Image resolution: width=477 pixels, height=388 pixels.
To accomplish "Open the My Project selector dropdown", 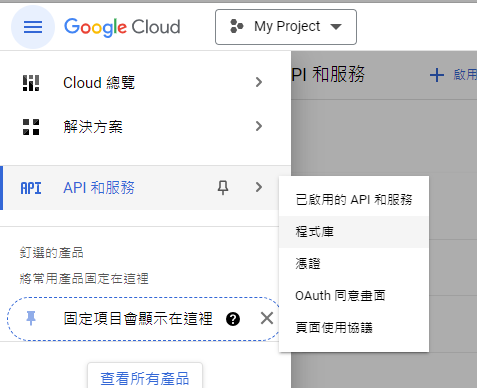I will (x=286, y=27).
